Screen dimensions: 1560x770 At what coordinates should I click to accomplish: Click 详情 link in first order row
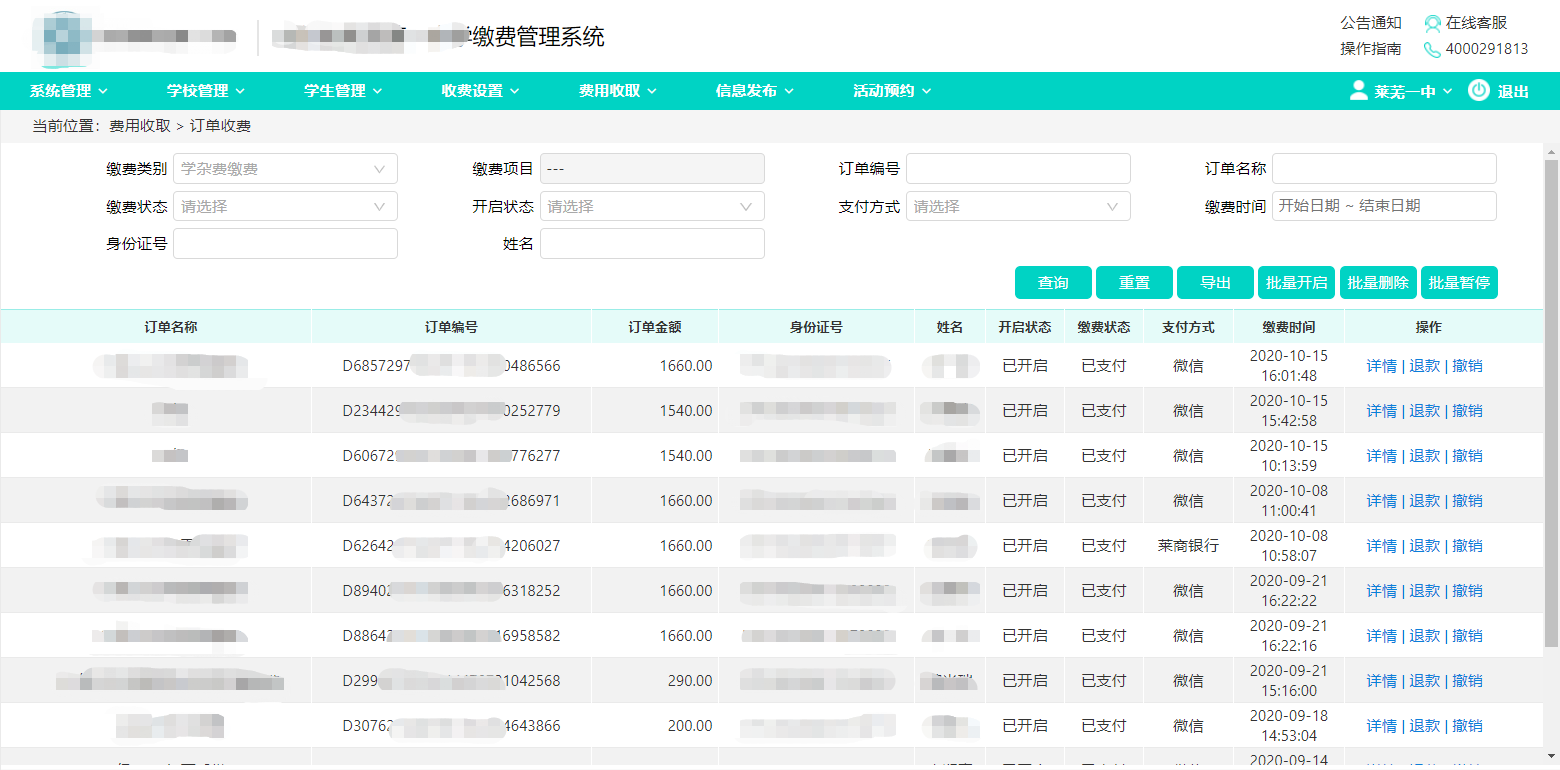pyautogui.click(x=1381, y=366)
